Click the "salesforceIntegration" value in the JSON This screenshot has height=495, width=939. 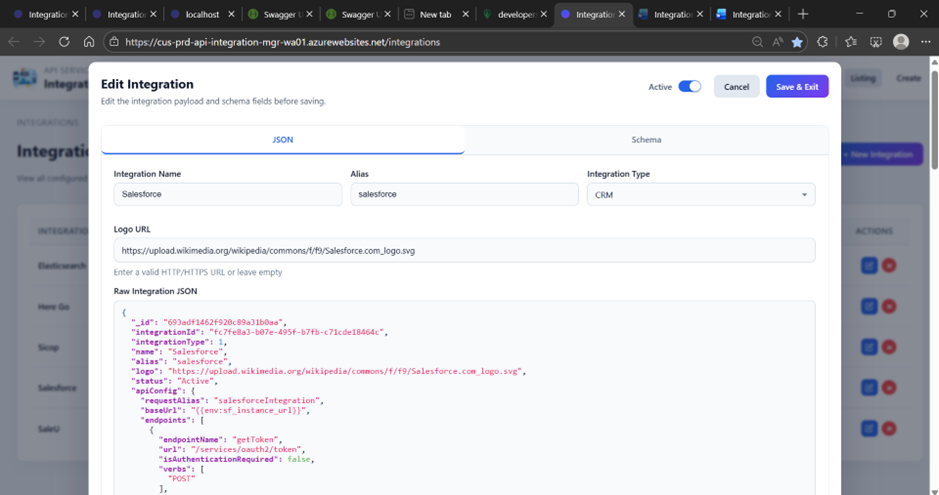(266, 400)
